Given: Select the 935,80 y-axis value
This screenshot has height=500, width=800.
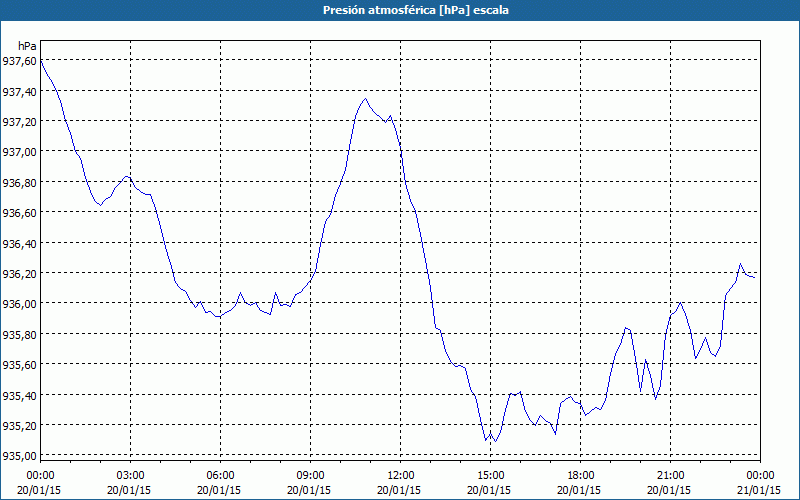Looking at the screenshot, I should [19, 335].
